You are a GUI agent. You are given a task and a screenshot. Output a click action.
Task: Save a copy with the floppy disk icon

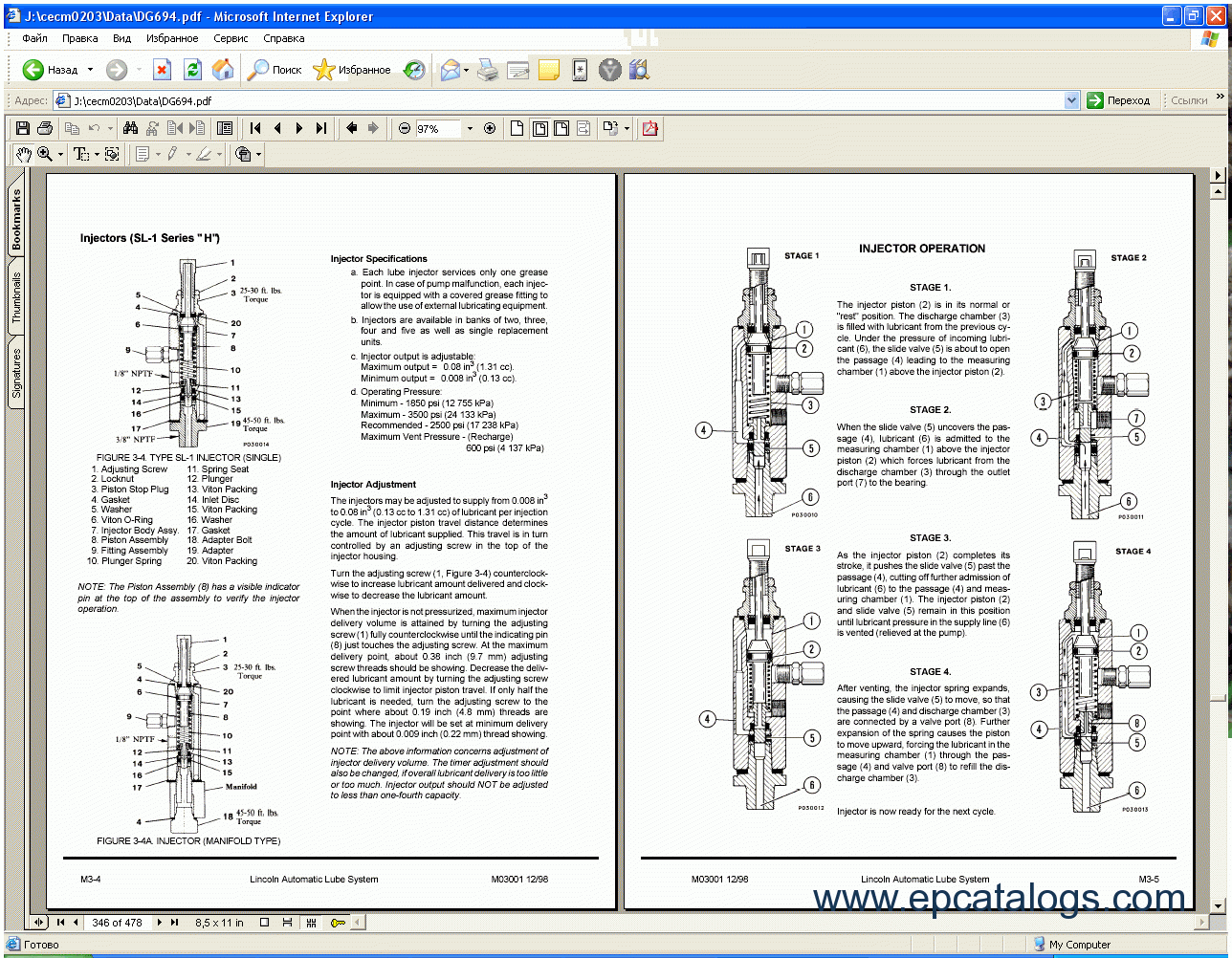(x=23, y=128)
